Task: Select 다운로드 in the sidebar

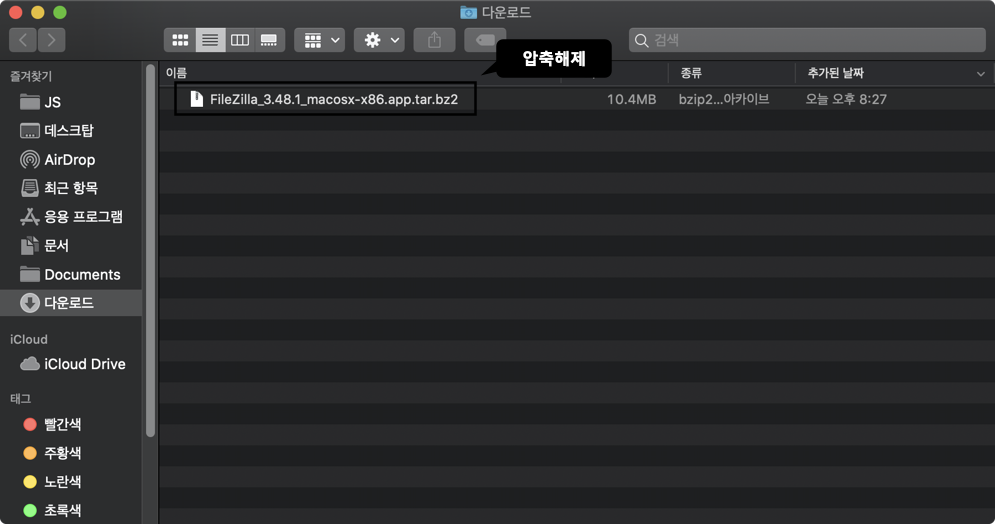Action: coord(71,303)
